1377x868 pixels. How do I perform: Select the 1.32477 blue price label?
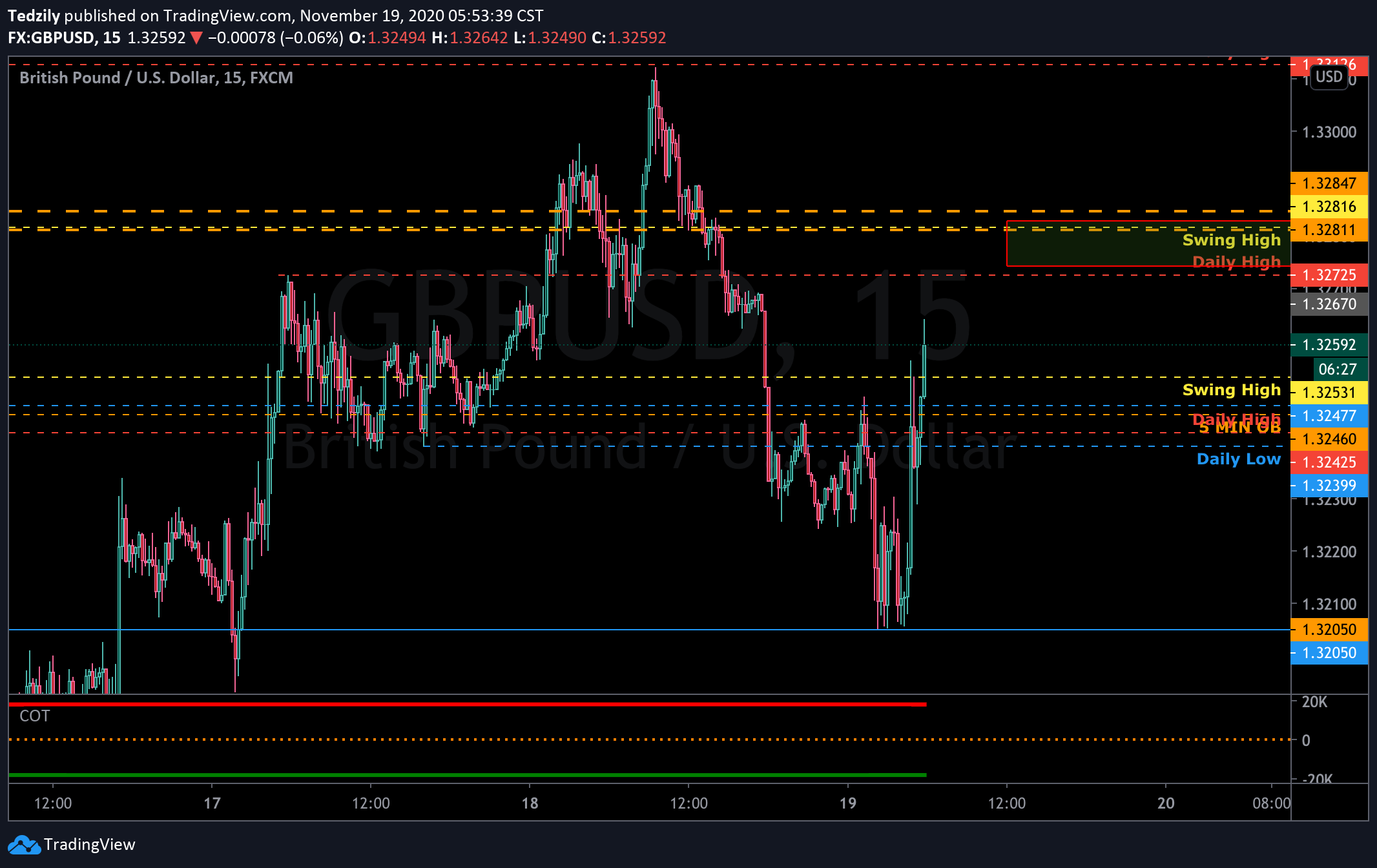pos(1329,416)
